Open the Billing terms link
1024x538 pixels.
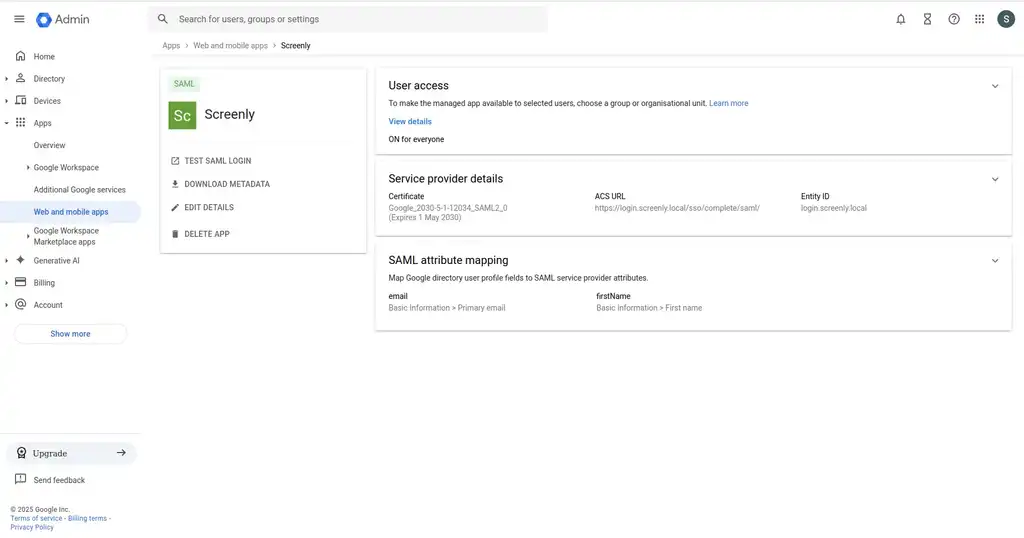pyautogui.click(x=88, y=518)
